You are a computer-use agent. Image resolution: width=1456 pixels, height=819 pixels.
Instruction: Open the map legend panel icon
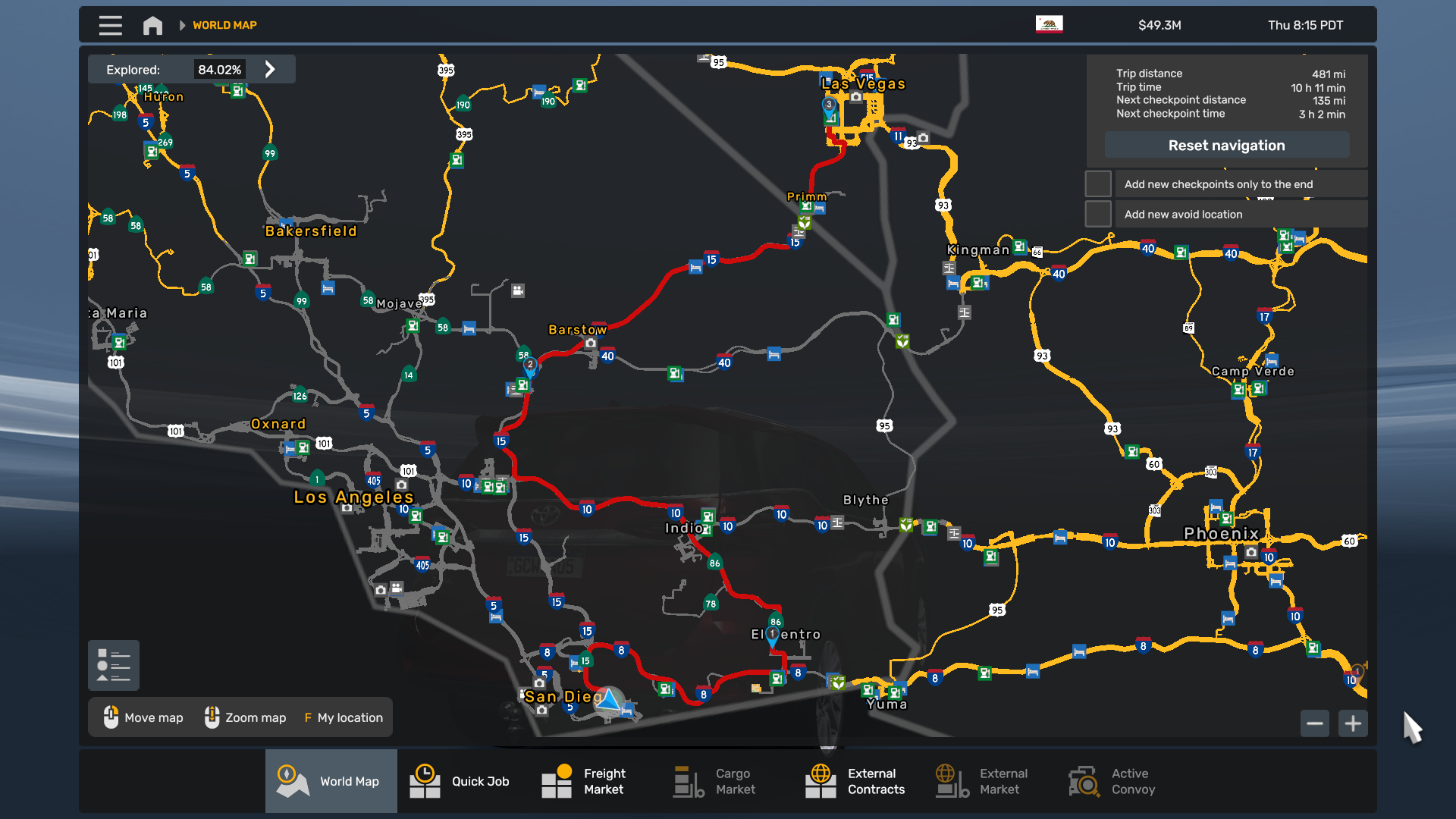point(113,665)
